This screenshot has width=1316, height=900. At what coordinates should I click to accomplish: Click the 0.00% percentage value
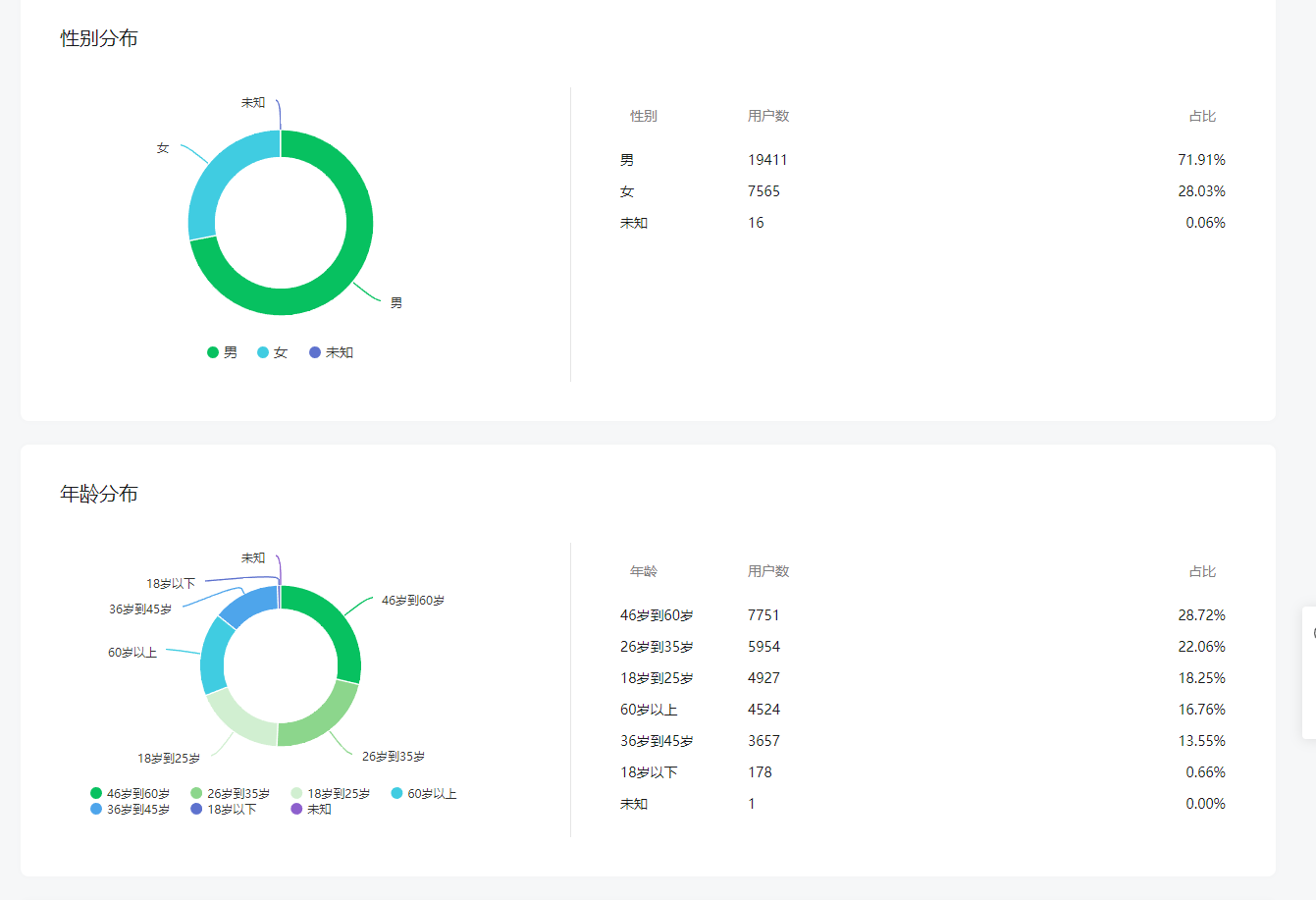(1205, 804)
